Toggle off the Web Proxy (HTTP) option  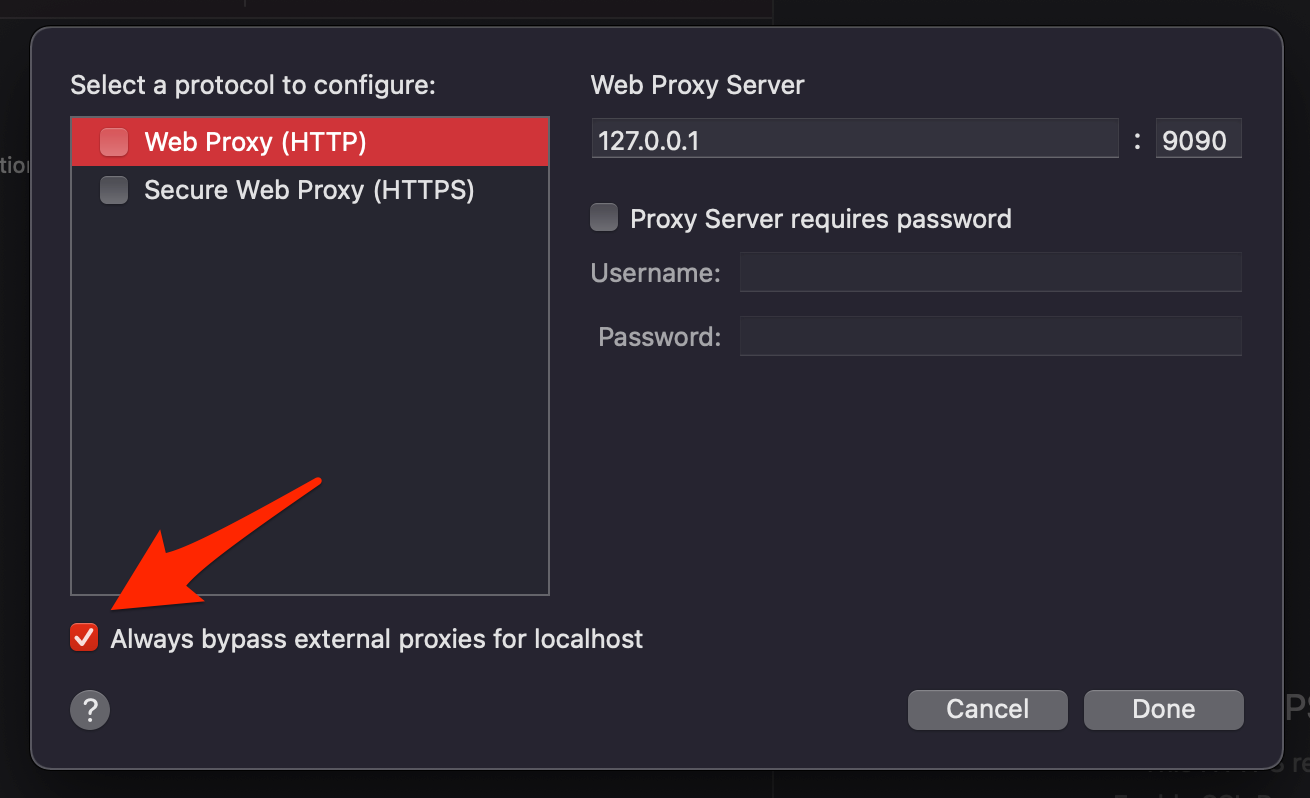[x=113, y=141]
